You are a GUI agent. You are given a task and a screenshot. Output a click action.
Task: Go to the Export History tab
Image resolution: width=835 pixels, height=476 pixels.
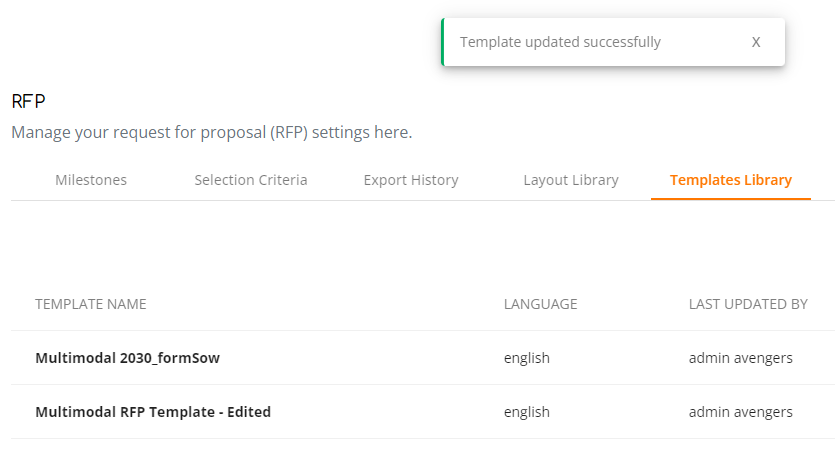point(411,180)
